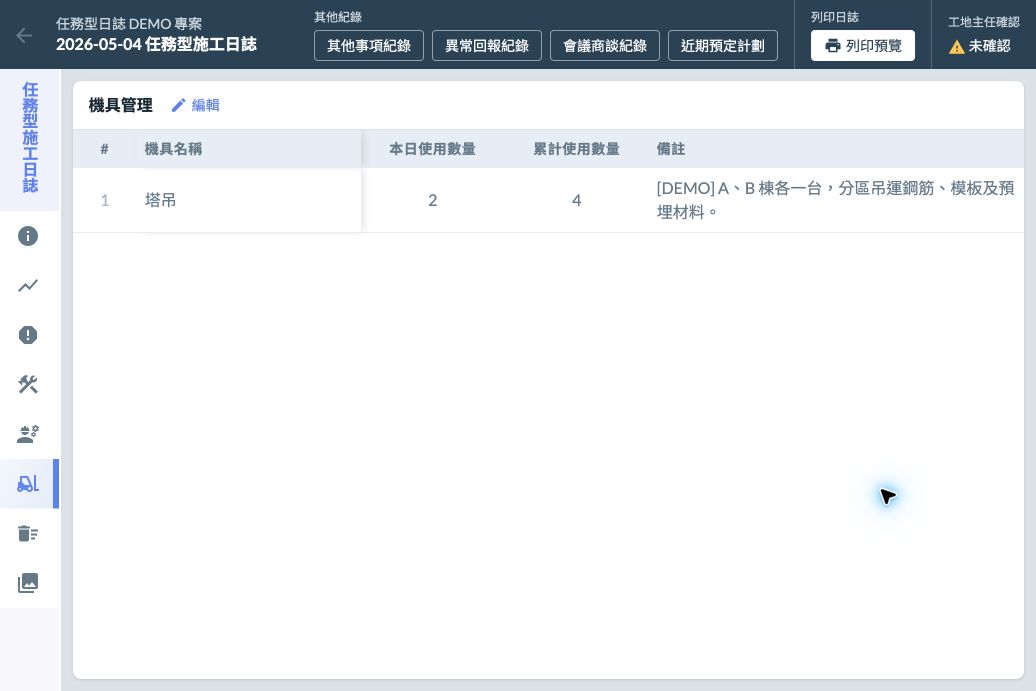Screen dimensions: 1036x691
Task: Click the 機具管理 section title
Action: pos(120,105)
